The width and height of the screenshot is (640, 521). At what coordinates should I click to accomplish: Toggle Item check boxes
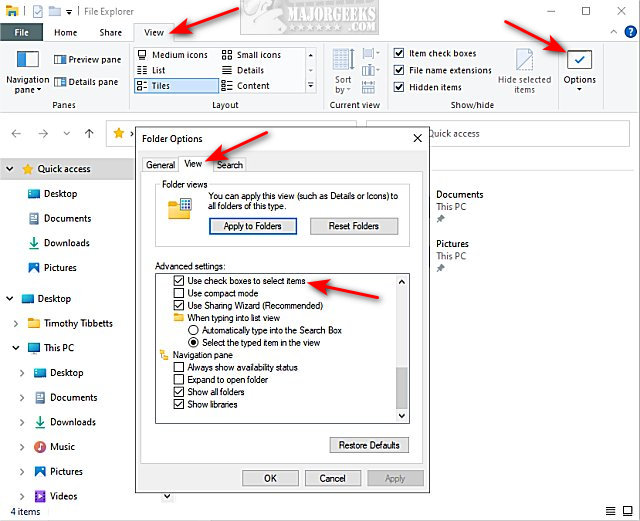(x=399, y=53)
